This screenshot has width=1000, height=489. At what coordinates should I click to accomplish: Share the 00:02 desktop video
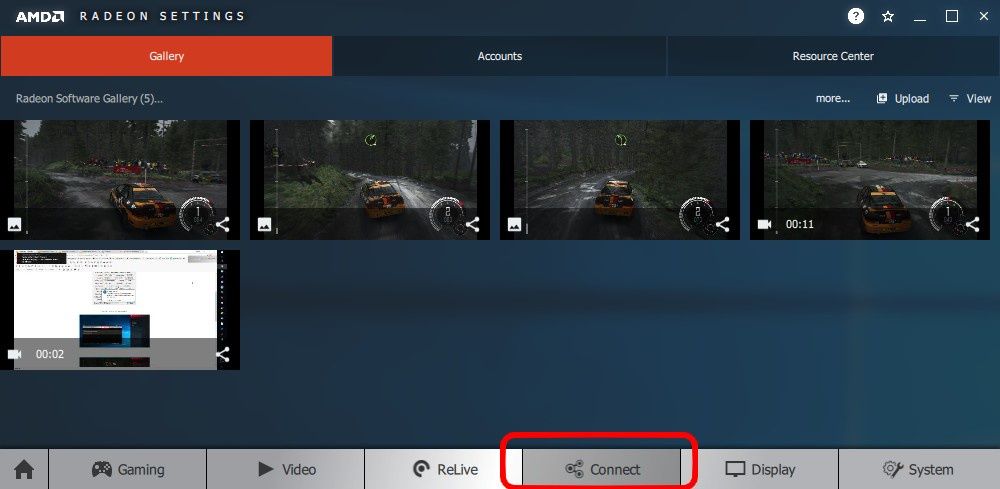pos(223,354)
